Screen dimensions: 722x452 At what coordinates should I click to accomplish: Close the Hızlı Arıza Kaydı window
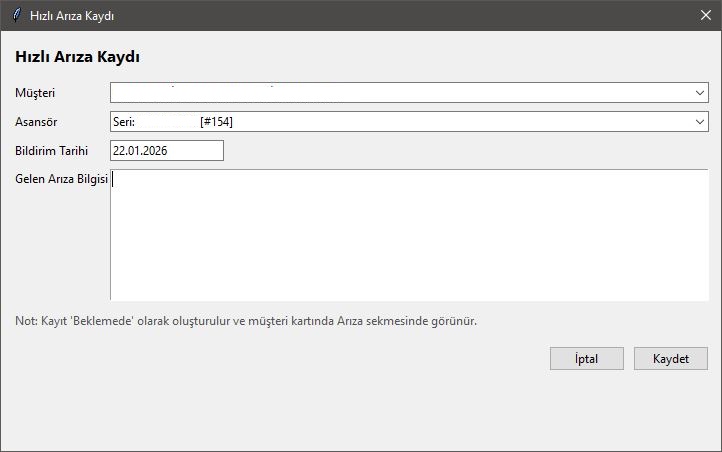click(703, 15)
